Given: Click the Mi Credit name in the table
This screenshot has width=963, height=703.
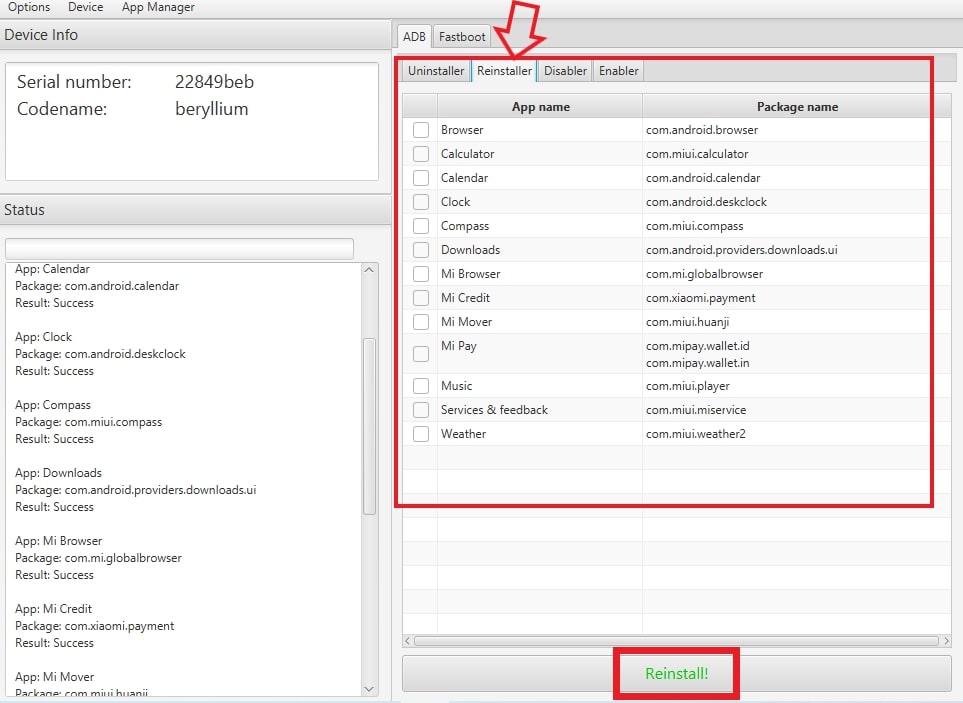Looking at the screenshot, I should pyautogui.click(x=466, y=298).
